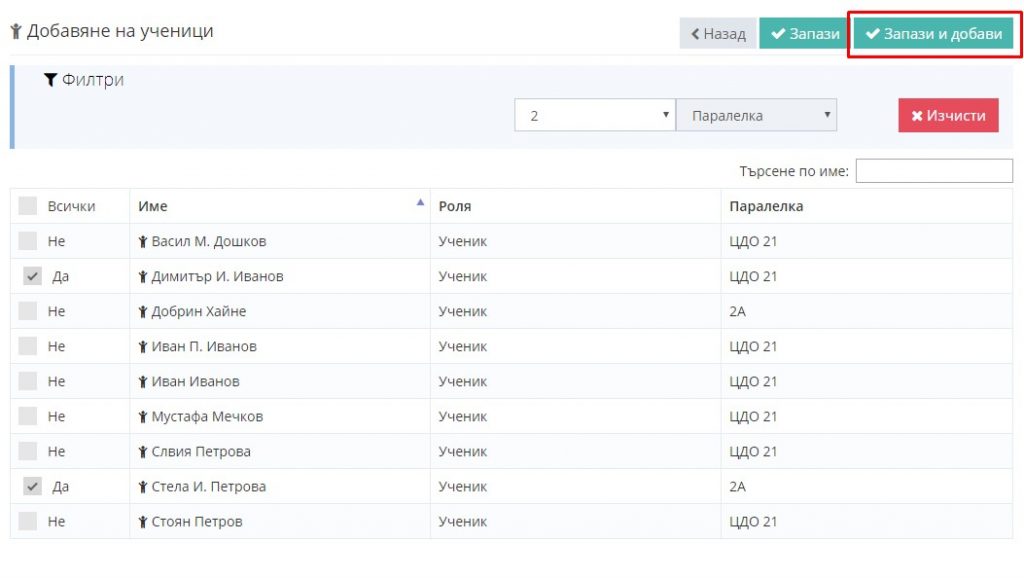Screen dimensions: 1024x578
Task: Click the Роля column header
Action: click(455, 206)
